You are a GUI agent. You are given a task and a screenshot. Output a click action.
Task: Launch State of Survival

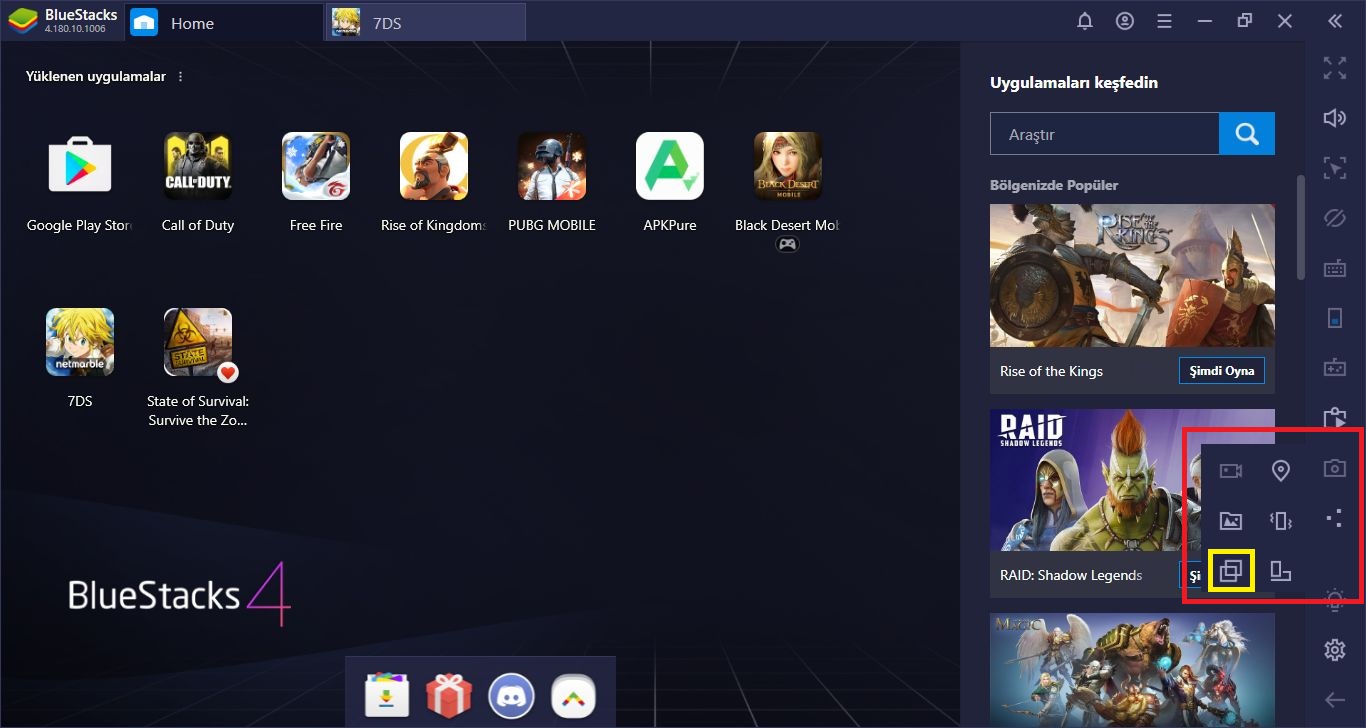pos(198,342)
